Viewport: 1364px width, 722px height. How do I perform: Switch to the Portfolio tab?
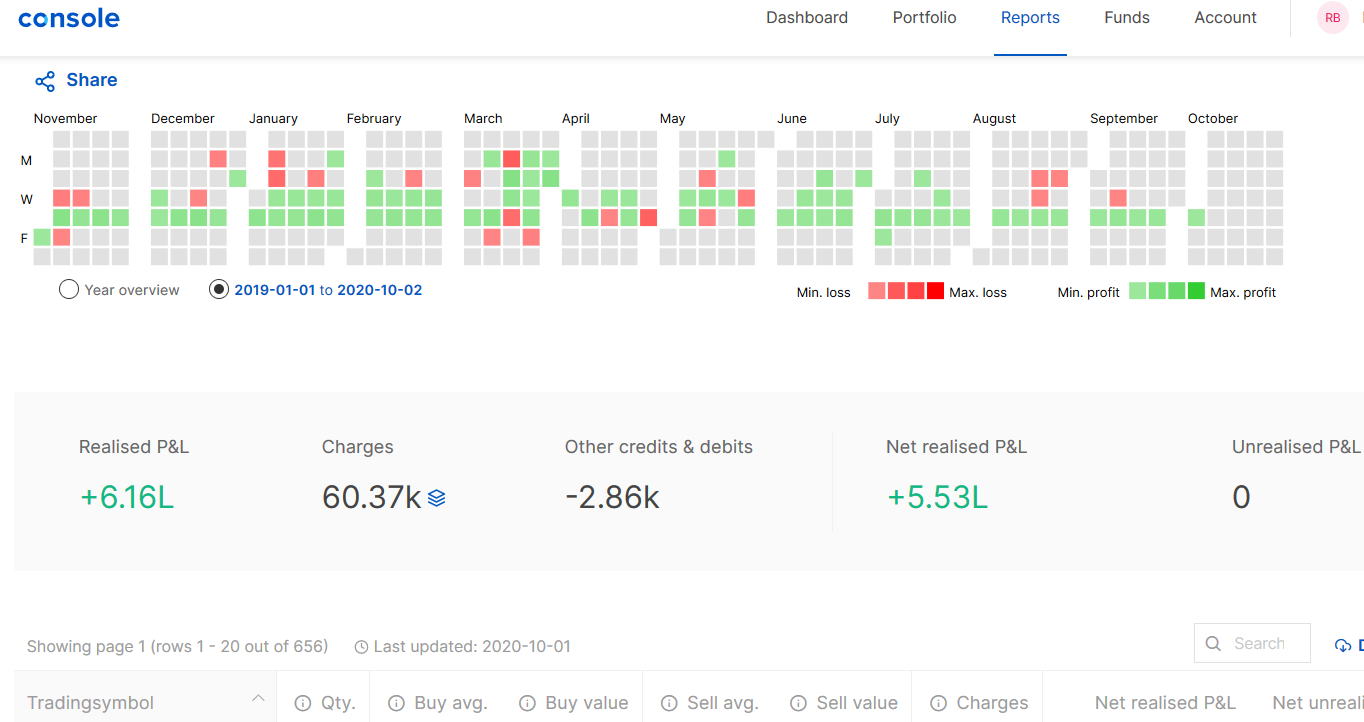coord(925,18)
